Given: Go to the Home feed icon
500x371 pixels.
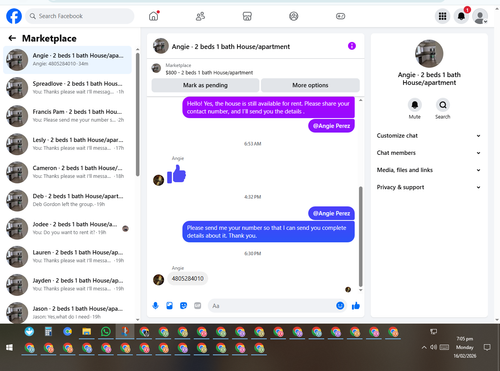Looking at the screenshot, I should pos(154,16).
